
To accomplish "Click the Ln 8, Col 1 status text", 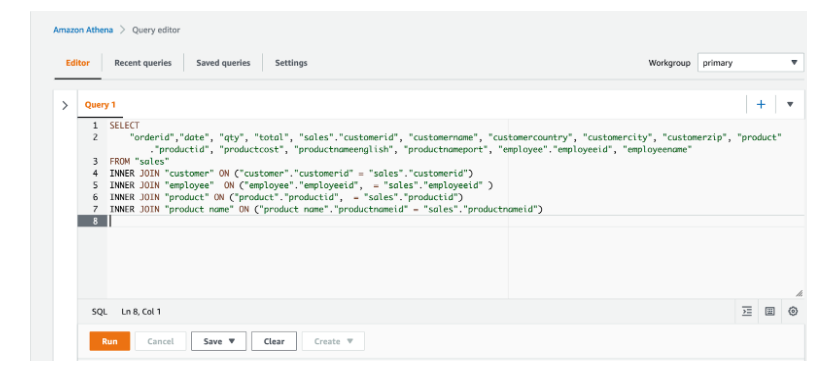I will (x=141, y=311).
